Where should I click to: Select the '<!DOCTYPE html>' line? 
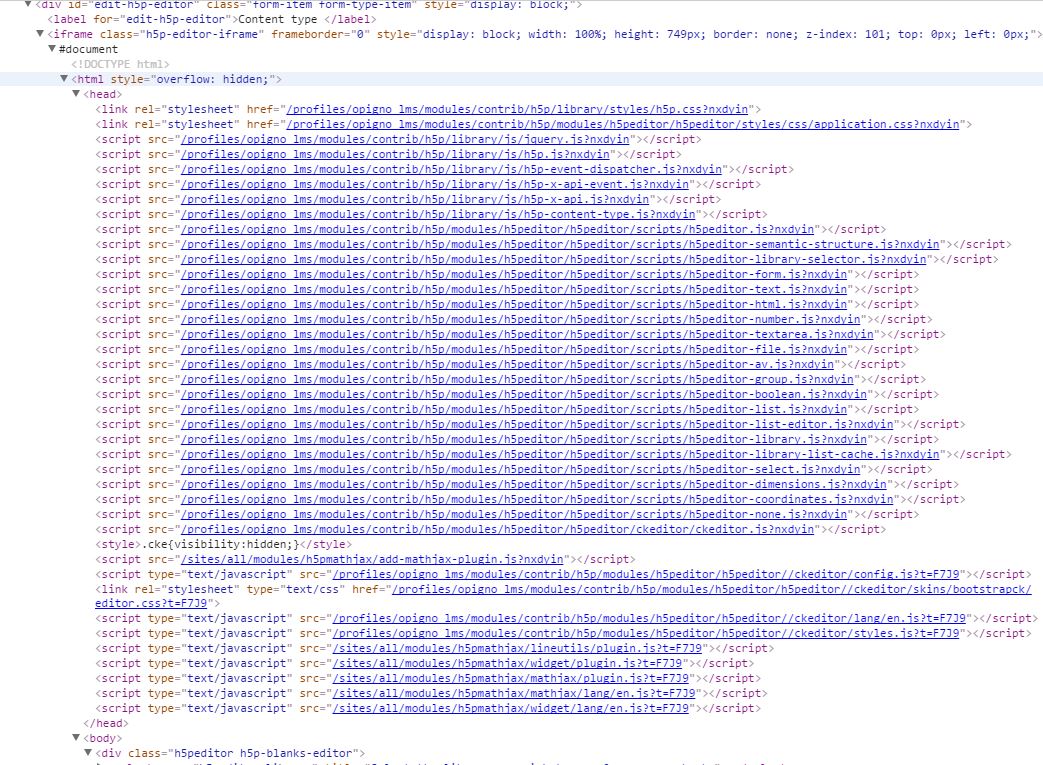pos(120,64)
